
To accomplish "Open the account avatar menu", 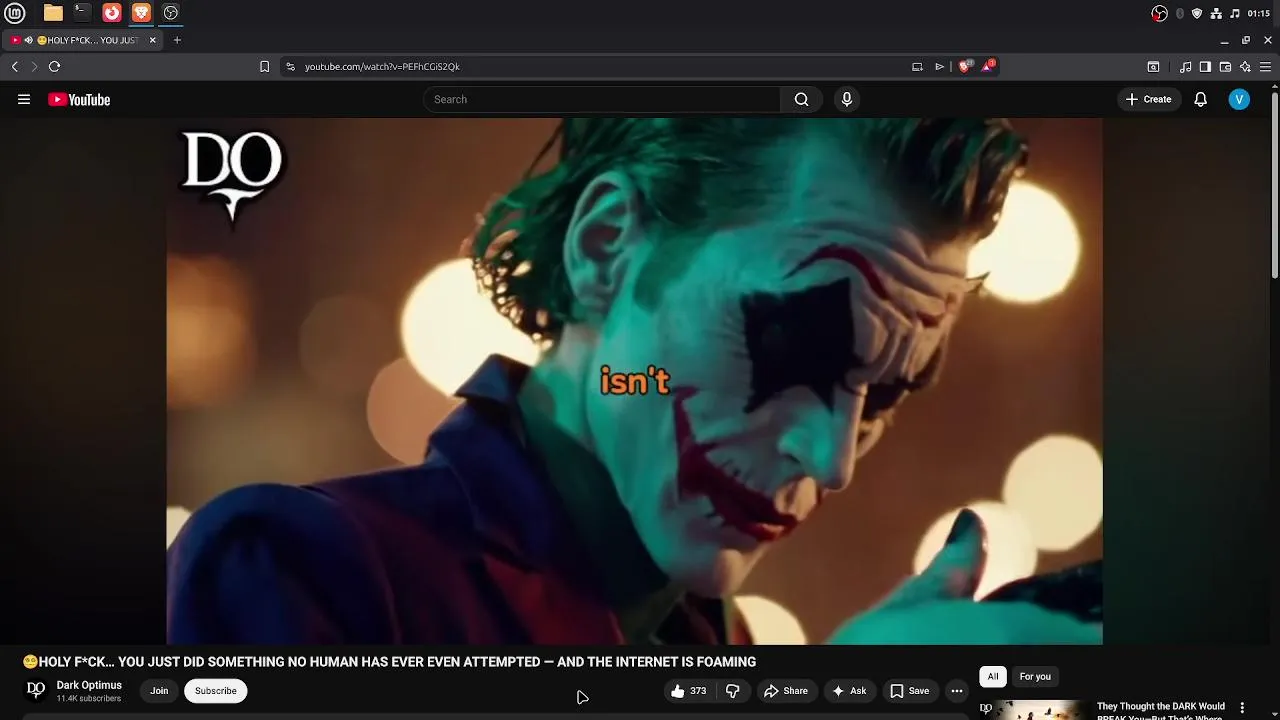I will pos(1239,99).
